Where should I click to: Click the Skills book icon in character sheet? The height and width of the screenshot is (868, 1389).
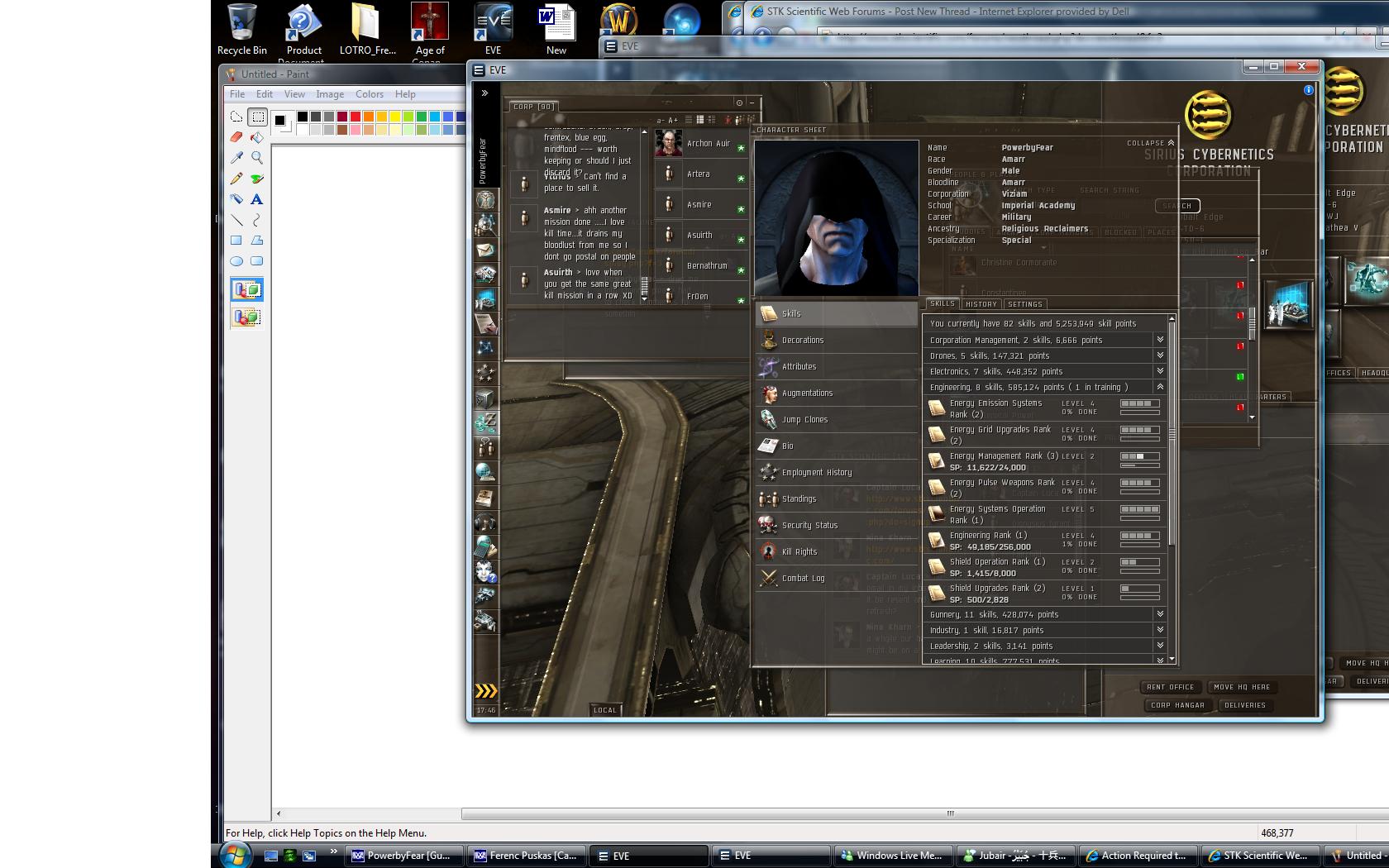[x=769, y=313]
